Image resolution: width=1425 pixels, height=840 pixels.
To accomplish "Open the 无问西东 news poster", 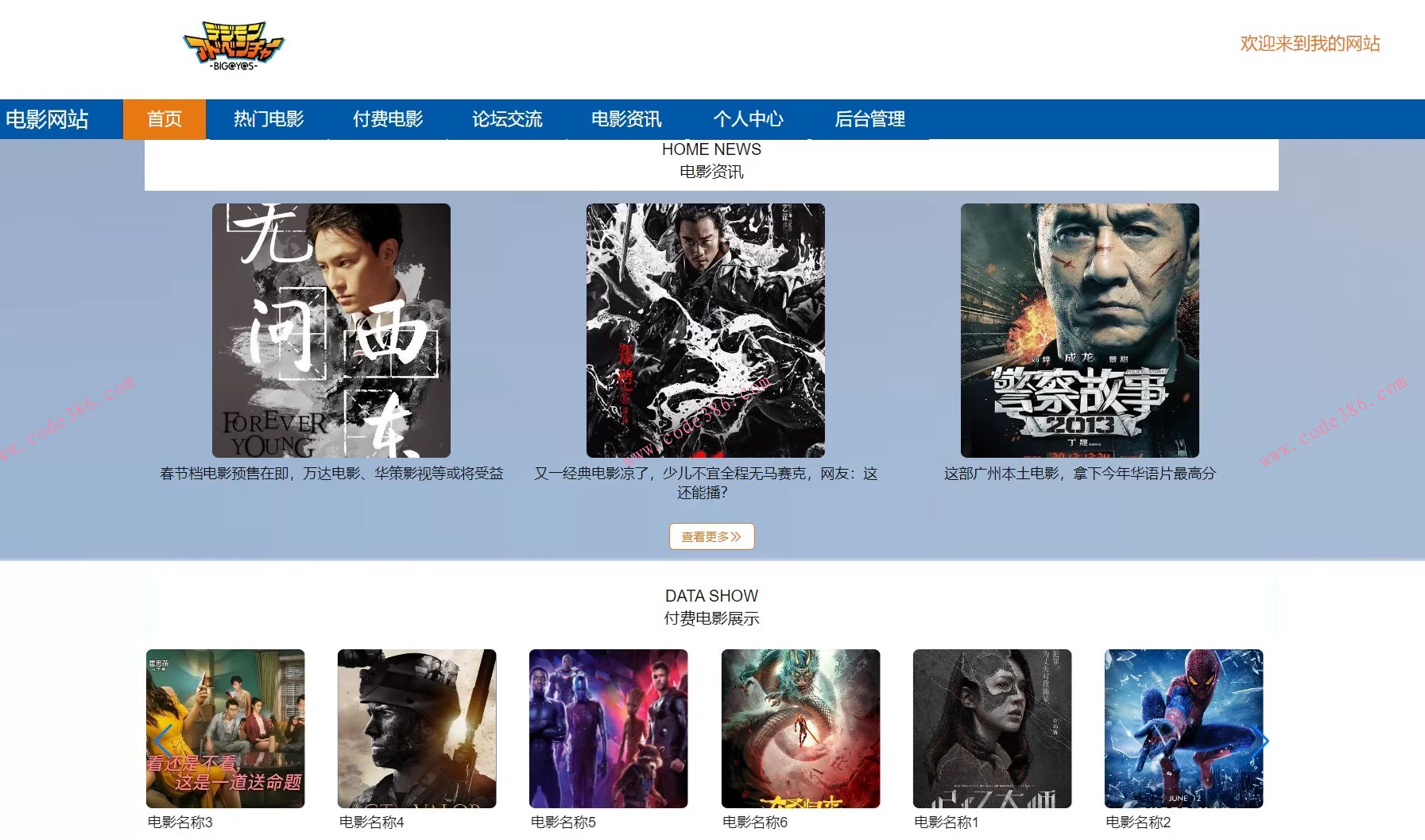I will [331, 331].
